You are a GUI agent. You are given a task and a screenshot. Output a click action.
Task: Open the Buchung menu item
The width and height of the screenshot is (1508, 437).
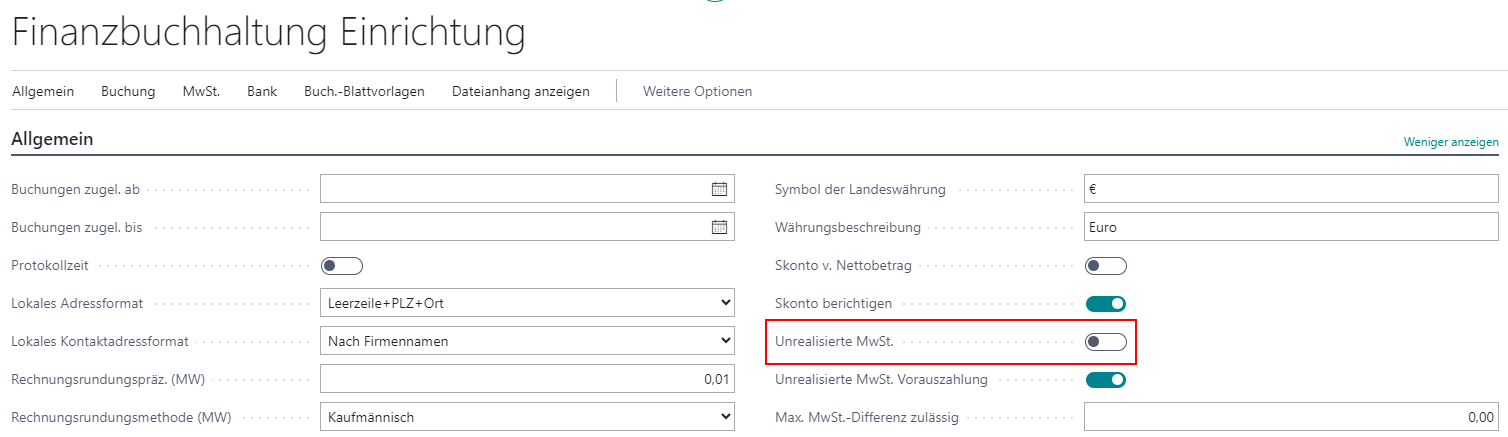[128, 92]
